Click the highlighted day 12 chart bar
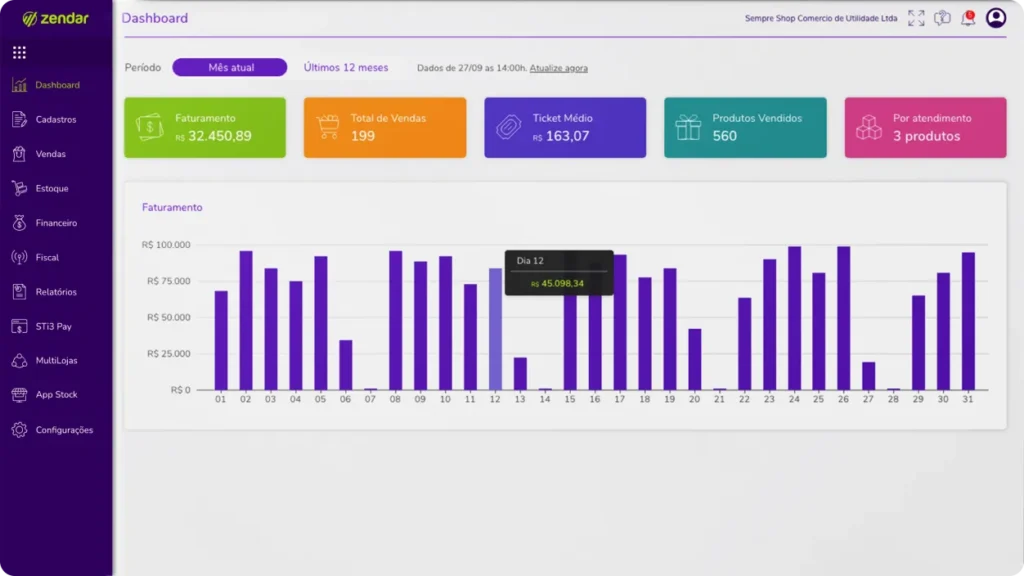This screenshot has height=576, width=1024. [x=495, y=330]
